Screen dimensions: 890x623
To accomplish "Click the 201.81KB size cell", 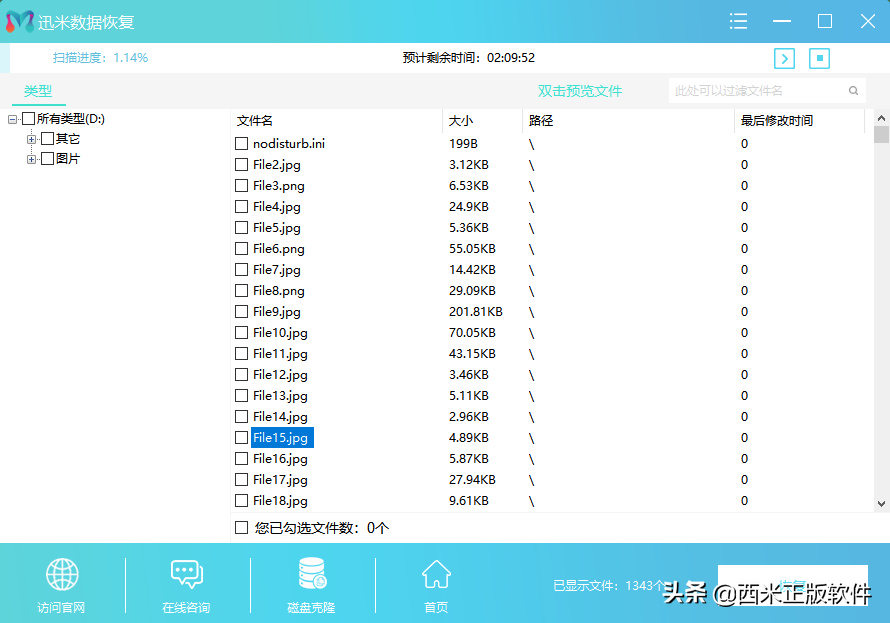I will point(476,312).
